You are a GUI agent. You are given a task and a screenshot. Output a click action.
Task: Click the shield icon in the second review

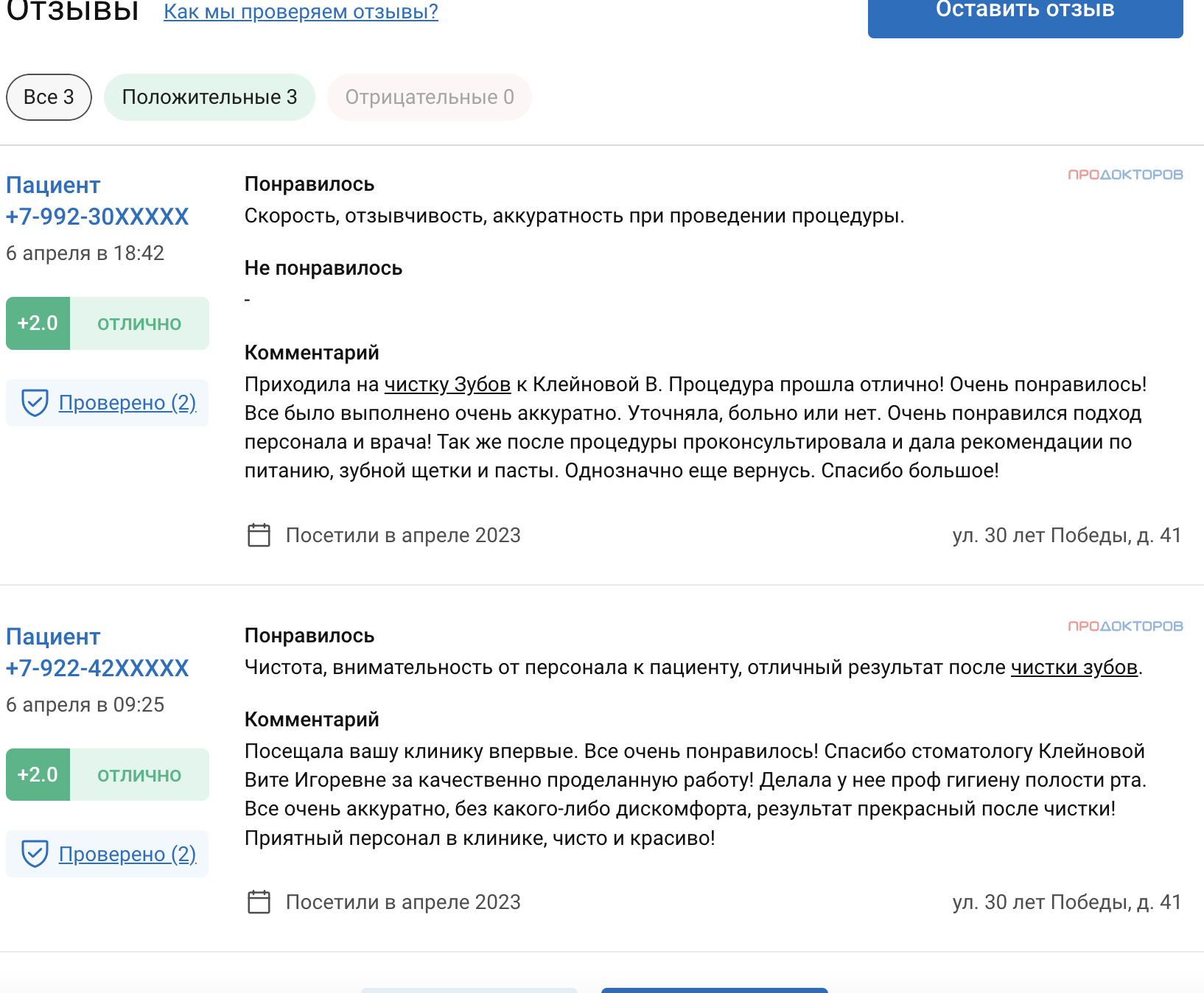coord(35,854)
